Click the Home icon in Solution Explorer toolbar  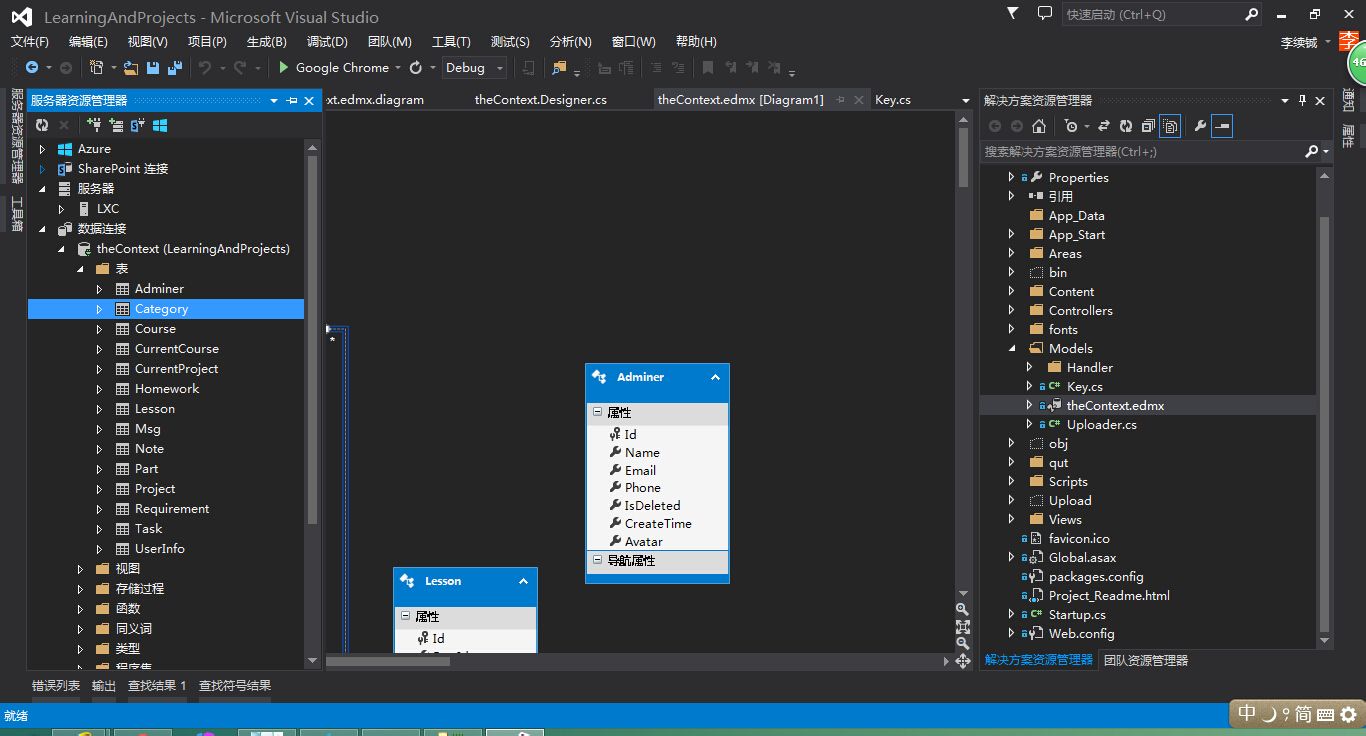pyautogui.click(x=1038, y=125)
